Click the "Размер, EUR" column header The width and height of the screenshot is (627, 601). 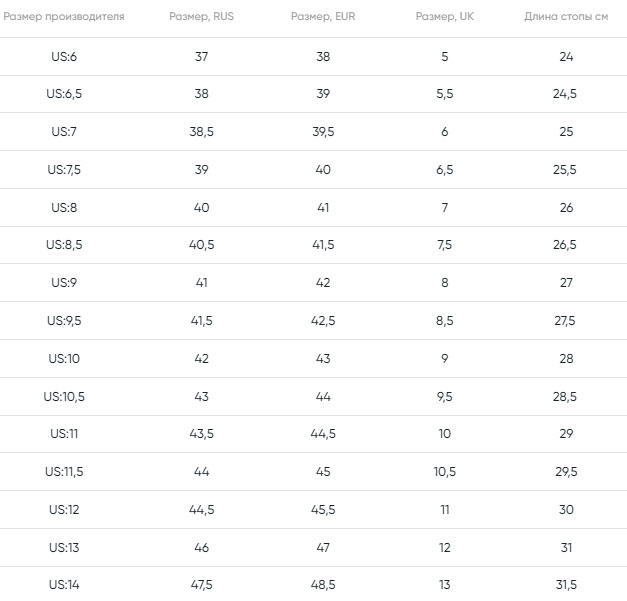[323, 18]
